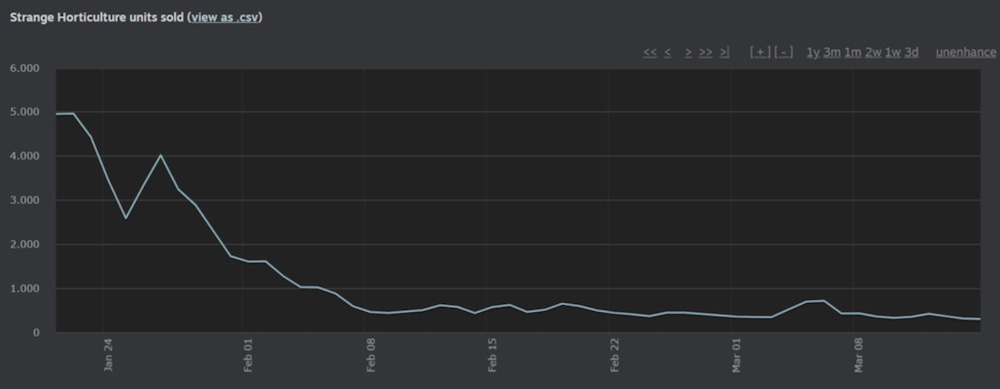The image size is (1000, 389).
Task: Click the Feb 01 axis label
Action: tap(248, 355)
